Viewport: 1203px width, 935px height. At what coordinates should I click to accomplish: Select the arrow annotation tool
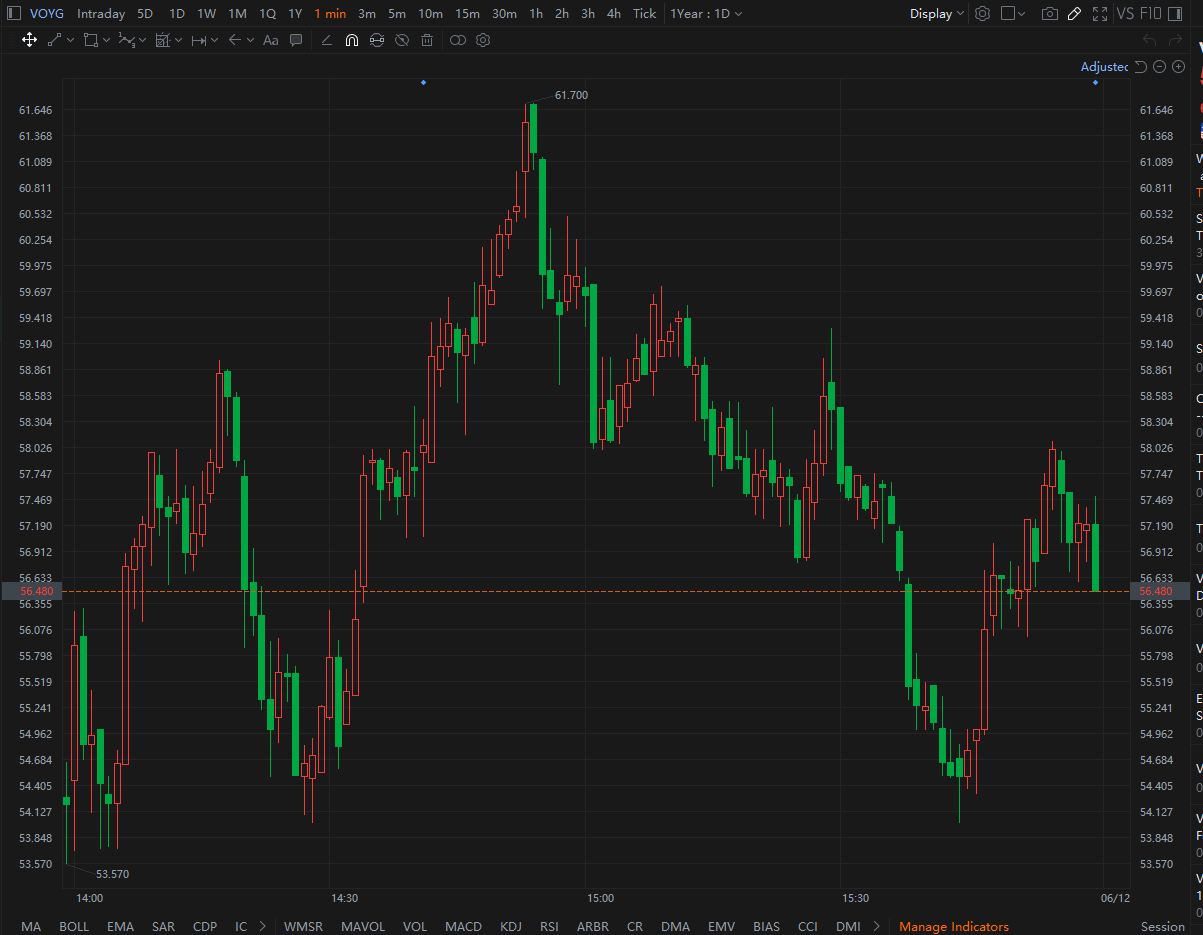pyautogui.click(x=234, y=40)
